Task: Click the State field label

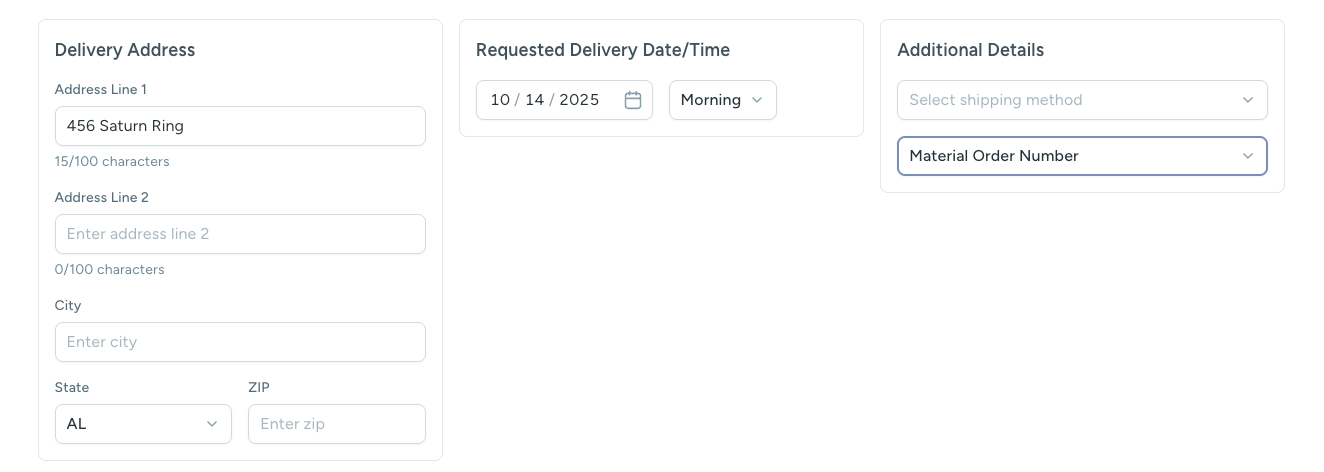Action: click(72, 387)
